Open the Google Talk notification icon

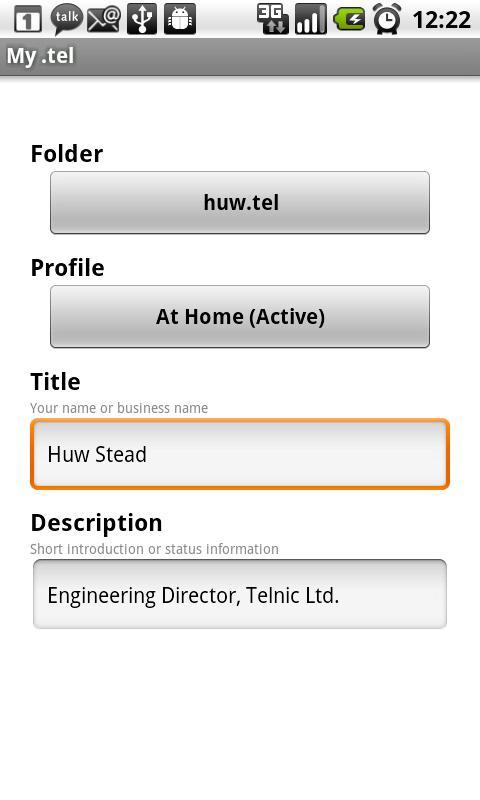click(x=66, y=19)
